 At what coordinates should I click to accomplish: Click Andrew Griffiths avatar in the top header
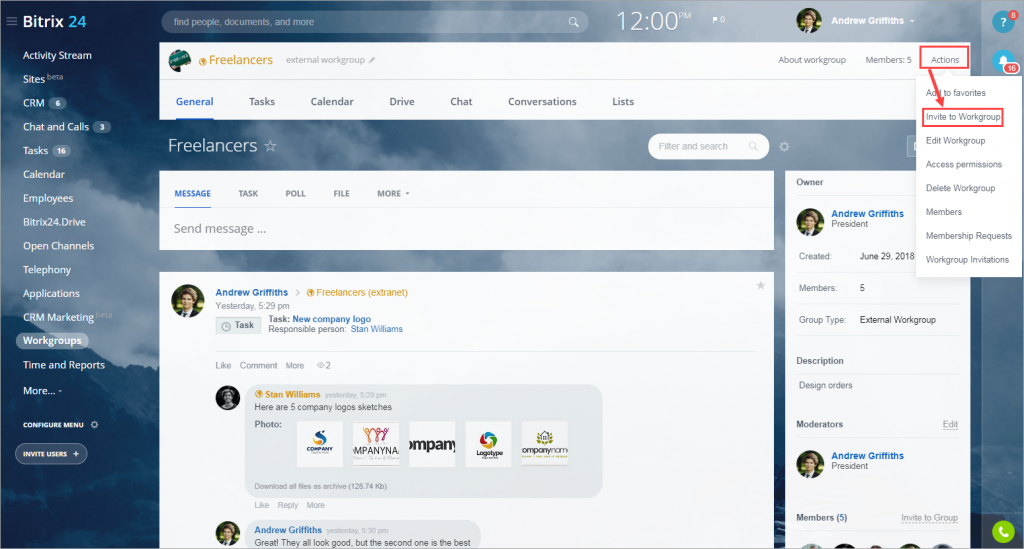(x=808, y=21)
